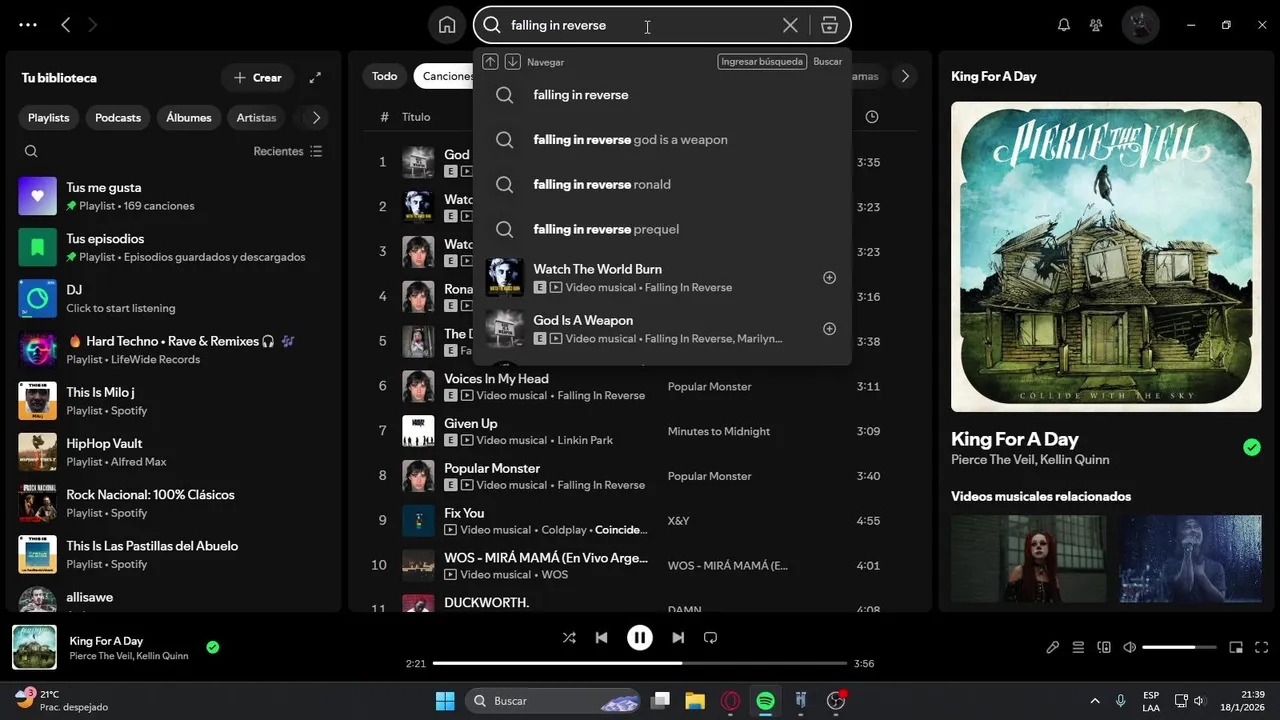Open Windows Start menu
Viewport: 1280px width, 720px height.
tap(445, 701)
